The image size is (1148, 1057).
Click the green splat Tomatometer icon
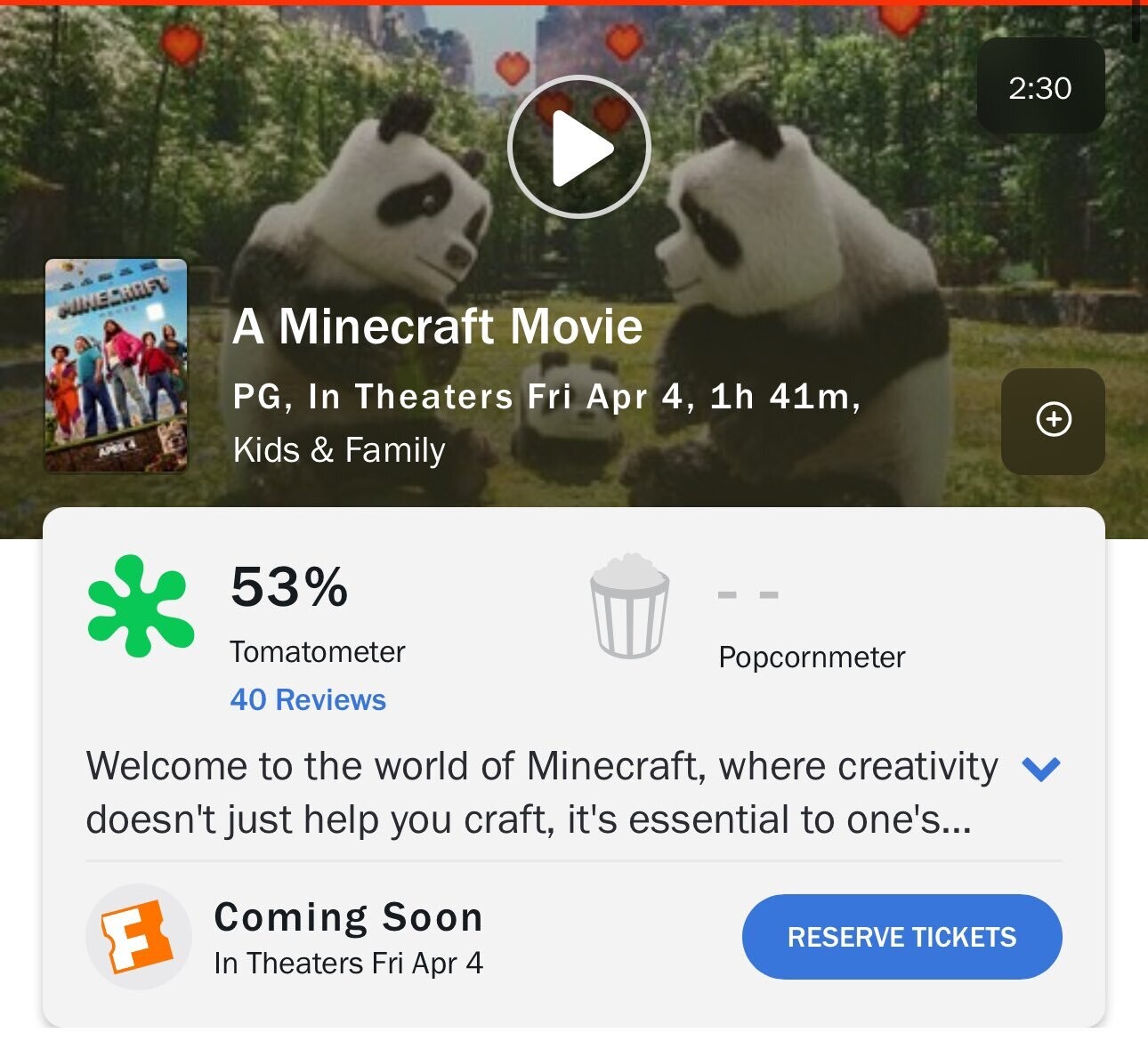pyautogui.click(x=141, y=606)
